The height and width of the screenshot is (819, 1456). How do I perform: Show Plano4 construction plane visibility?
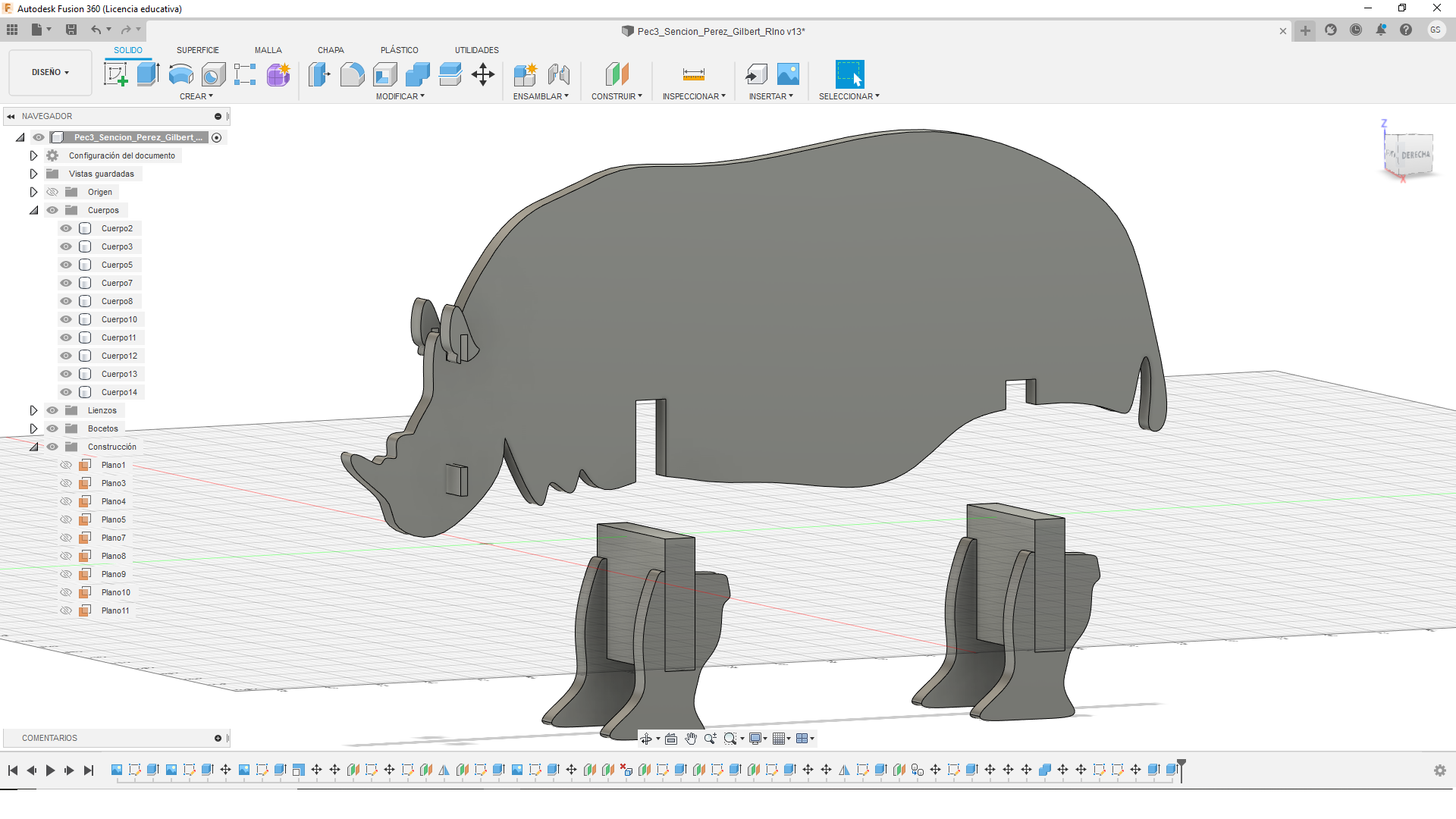pyautogui.click(x=66, y=501)
